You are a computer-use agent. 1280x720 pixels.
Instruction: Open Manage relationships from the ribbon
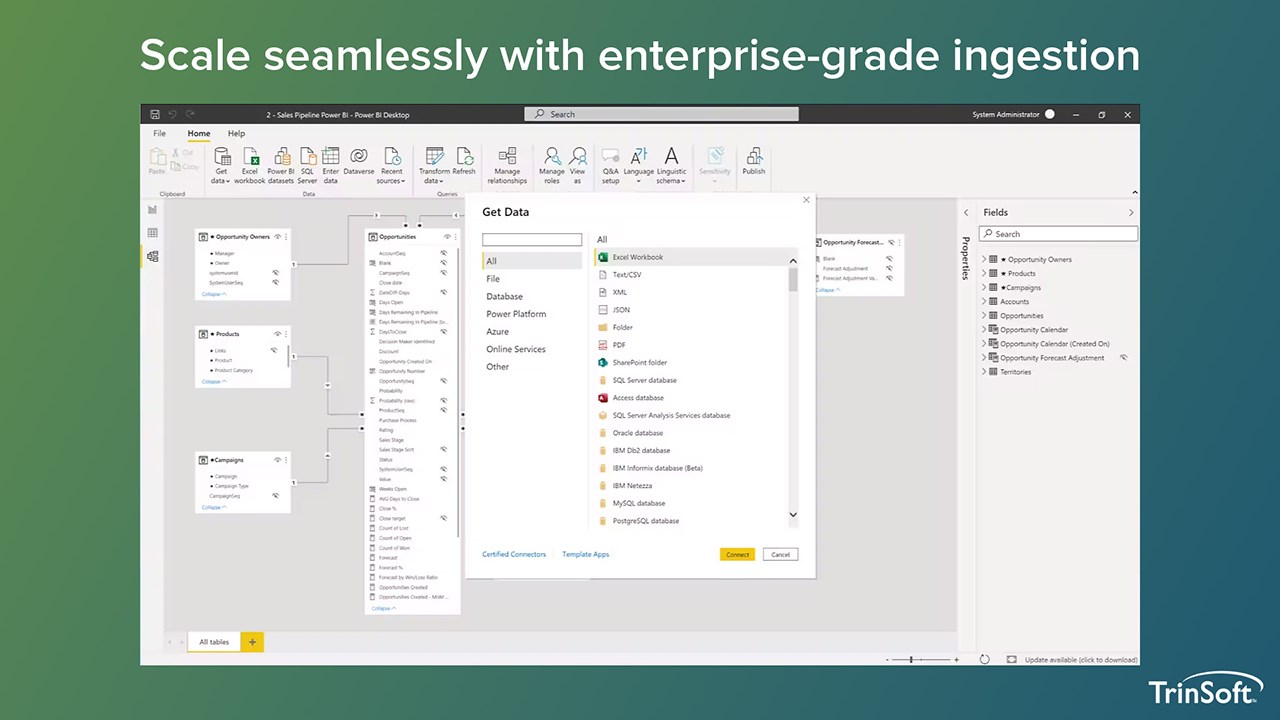point(507,165)
